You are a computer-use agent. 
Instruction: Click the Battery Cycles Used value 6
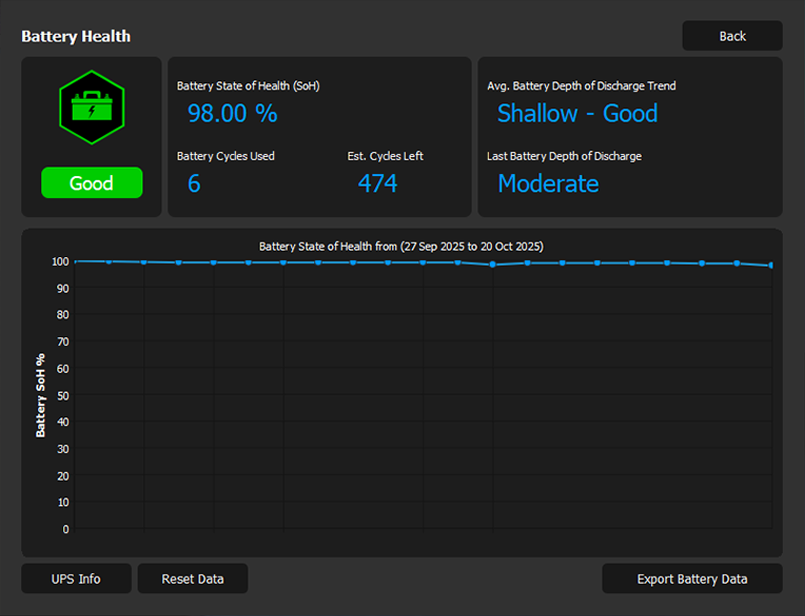pos(194,184)
